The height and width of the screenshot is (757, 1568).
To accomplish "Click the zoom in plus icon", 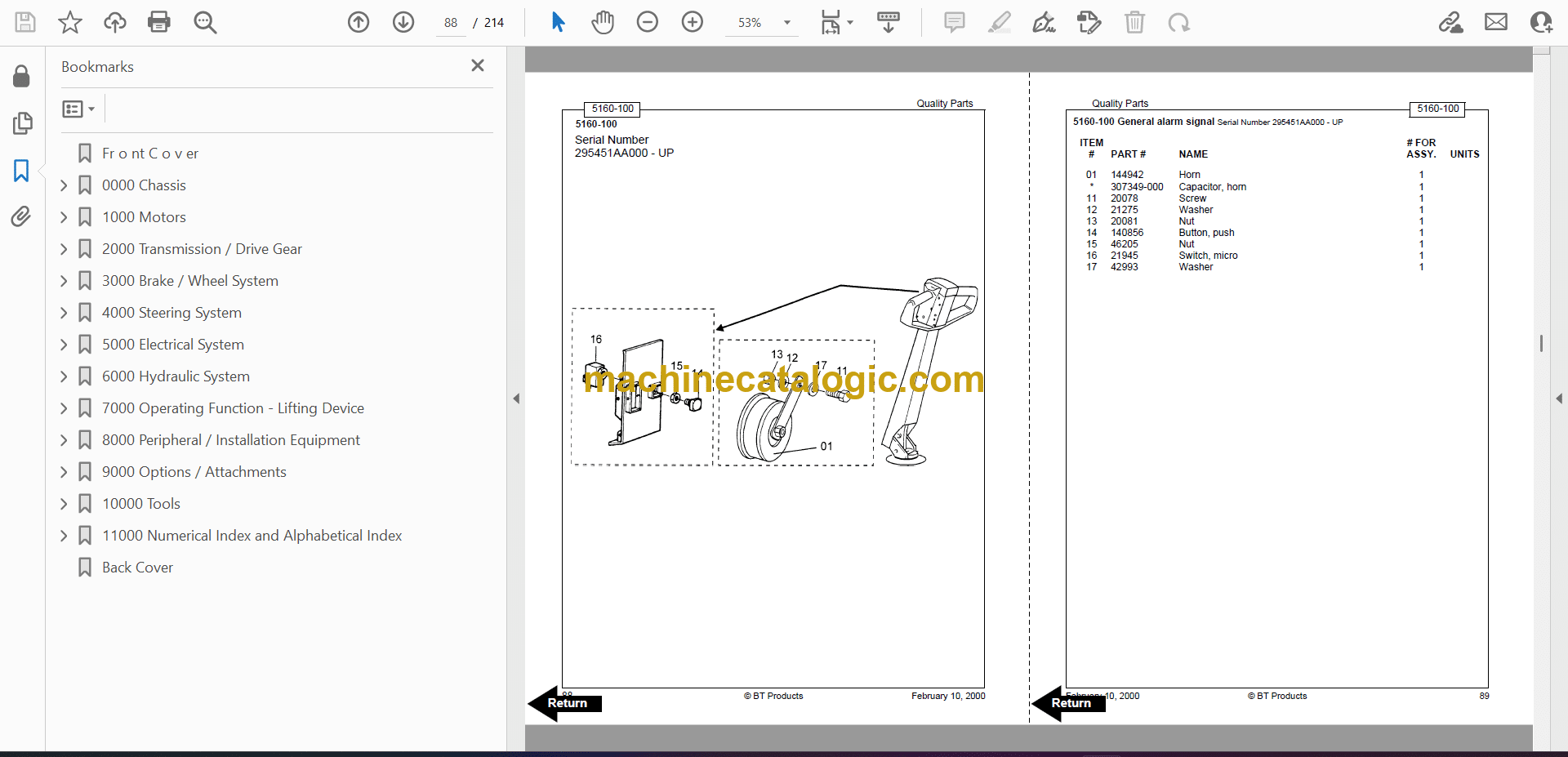I will [693, 22].
